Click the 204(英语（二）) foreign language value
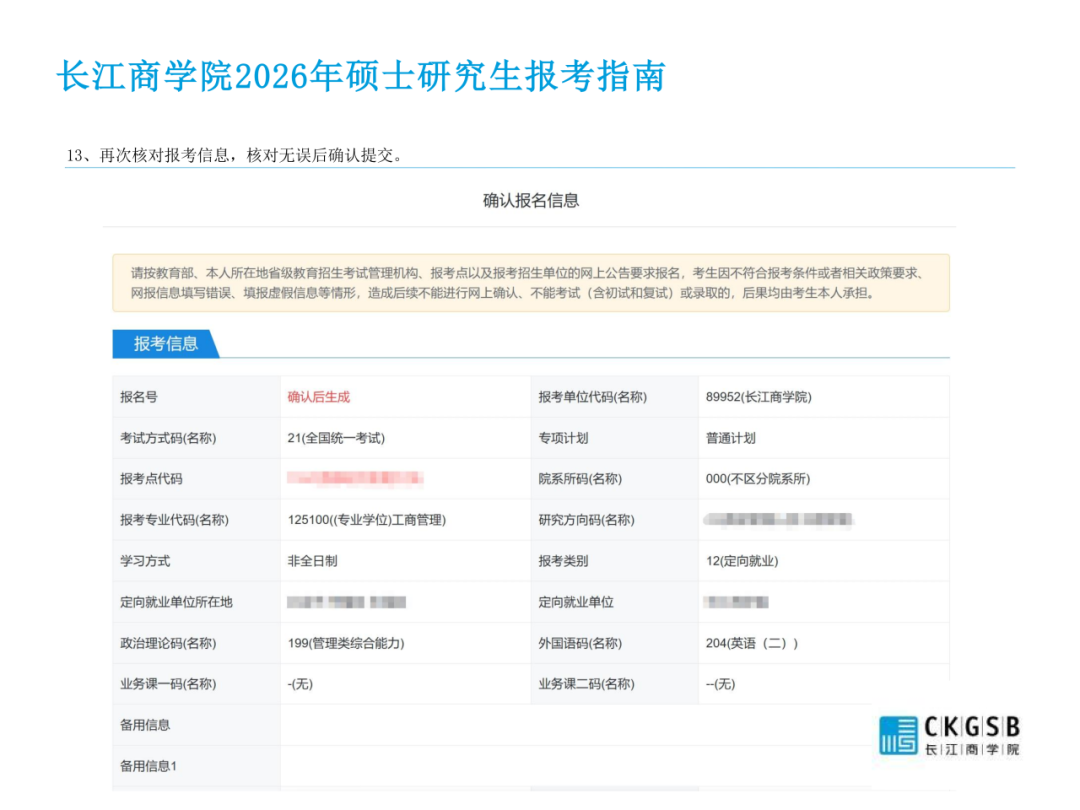 [x=752, y=643]
